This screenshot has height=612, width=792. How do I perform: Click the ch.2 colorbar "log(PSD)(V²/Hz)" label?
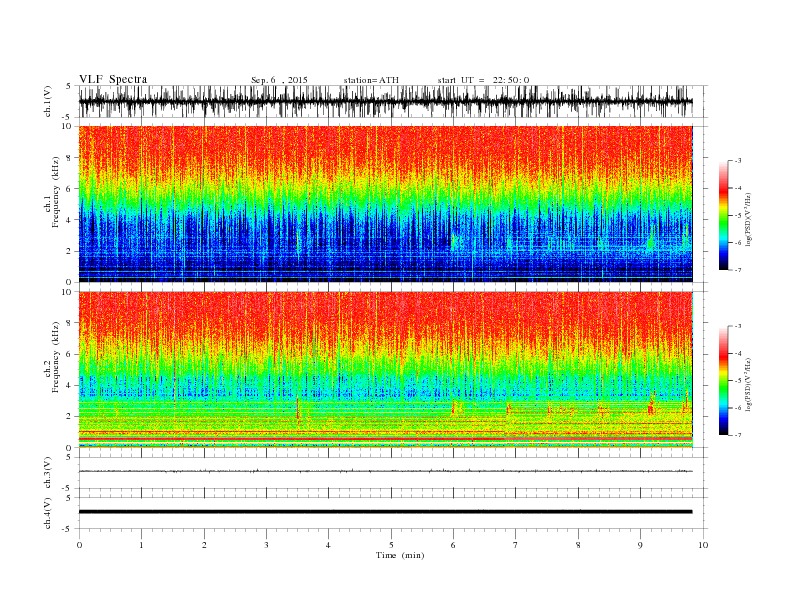pyautogui.click(x=748, y=385)
